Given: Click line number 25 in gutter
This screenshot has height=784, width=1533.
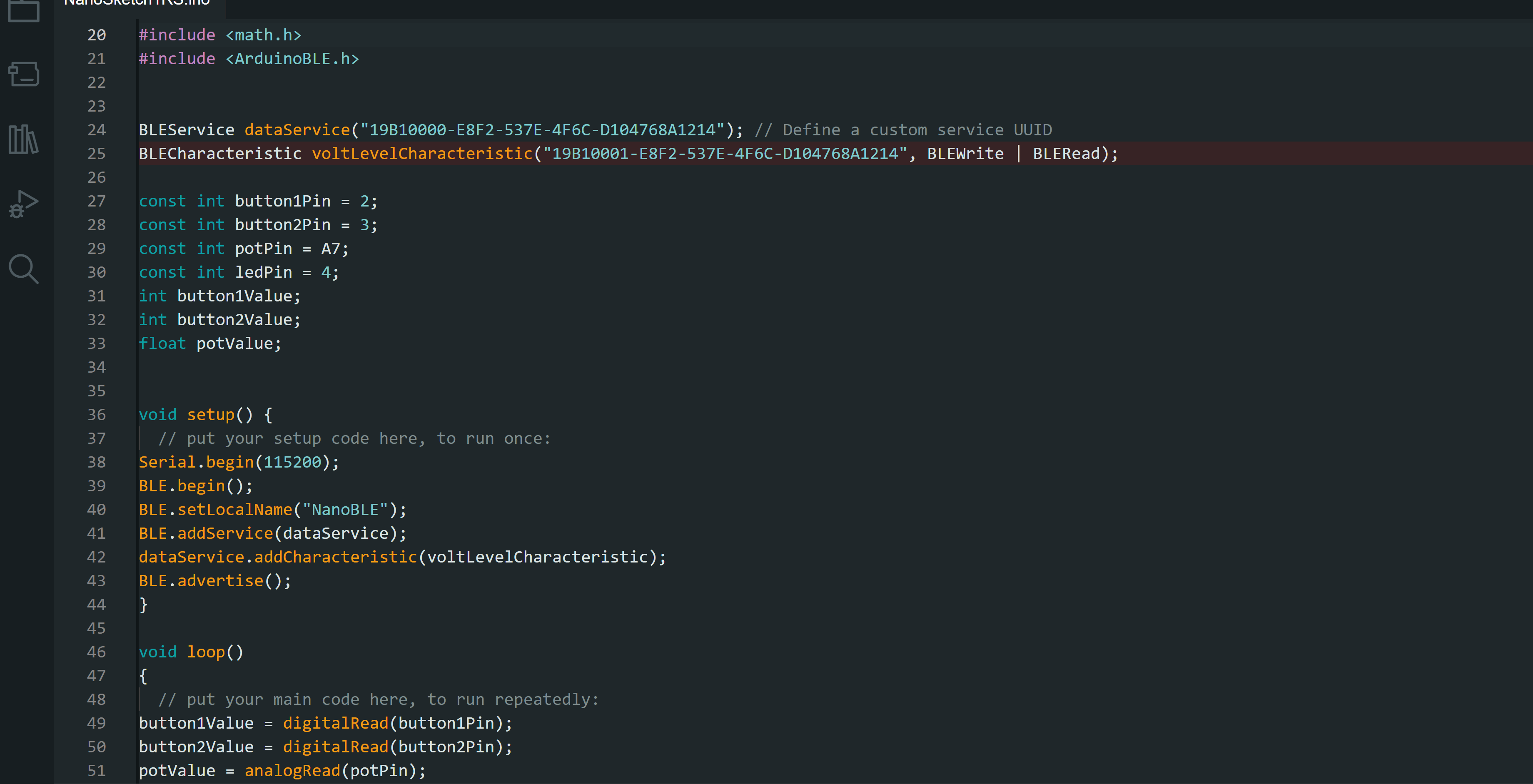Looking at the screenshot, I should tap(96, 154).
